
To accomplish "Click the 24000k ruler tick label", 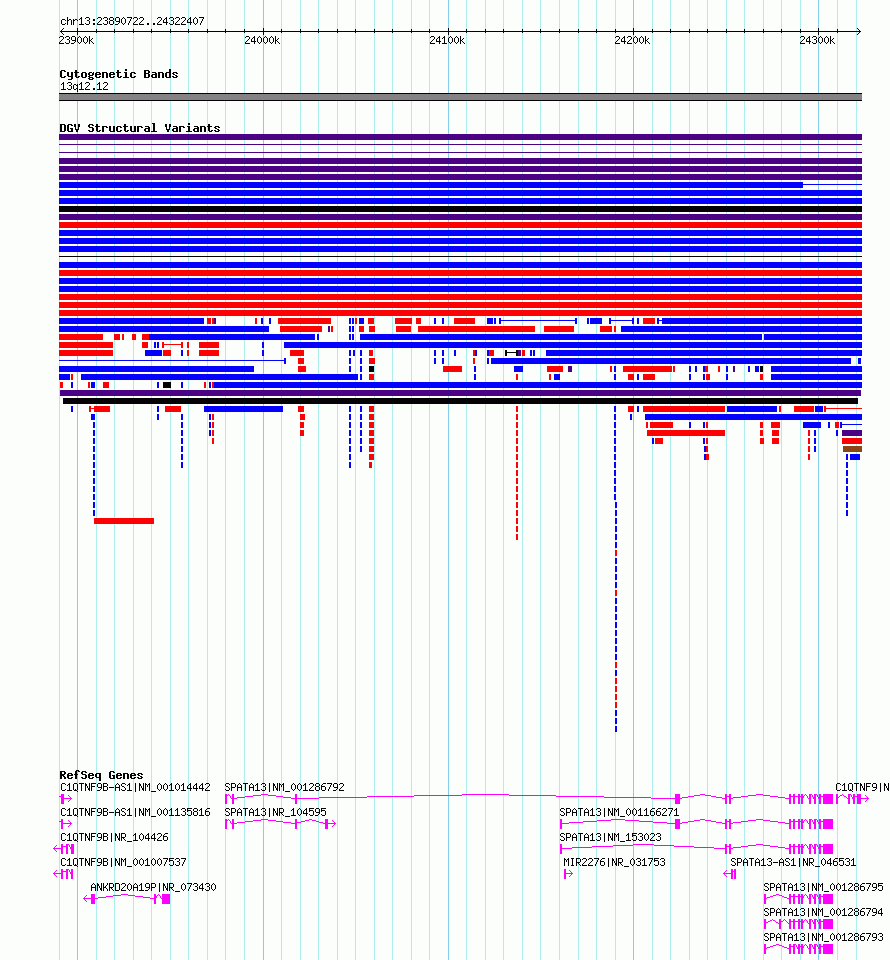I will 262,40.
